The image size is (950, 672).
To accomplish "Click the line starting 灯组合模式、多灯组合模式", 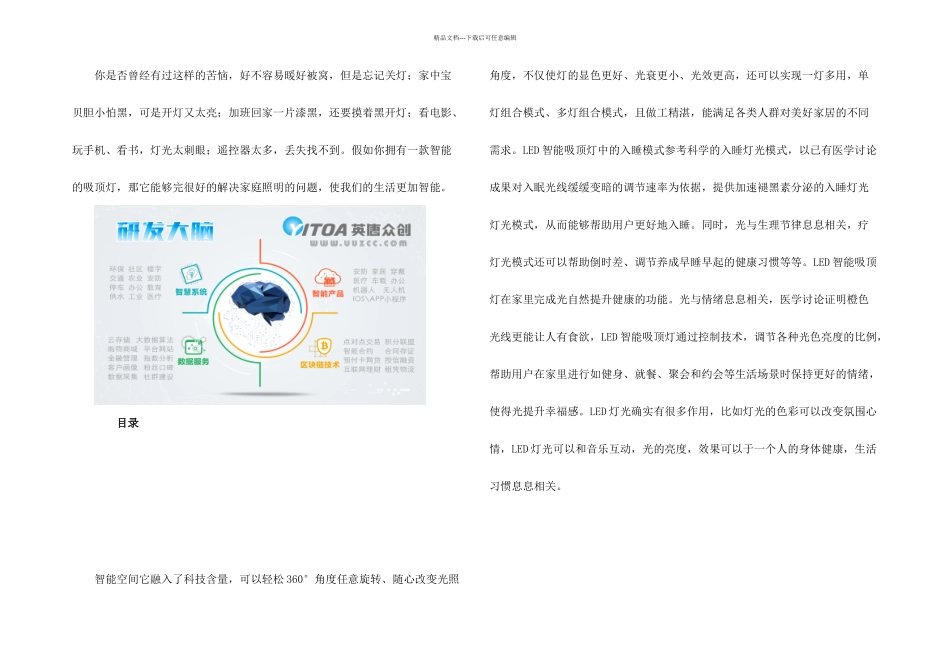I will click(x=679, y=113).
